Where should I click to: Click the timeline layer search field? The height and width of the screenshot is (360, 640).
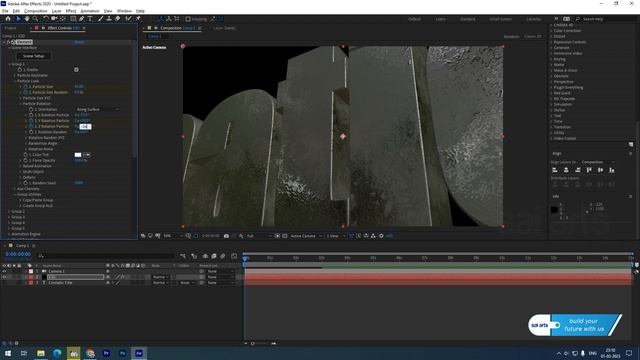[106, 256]
